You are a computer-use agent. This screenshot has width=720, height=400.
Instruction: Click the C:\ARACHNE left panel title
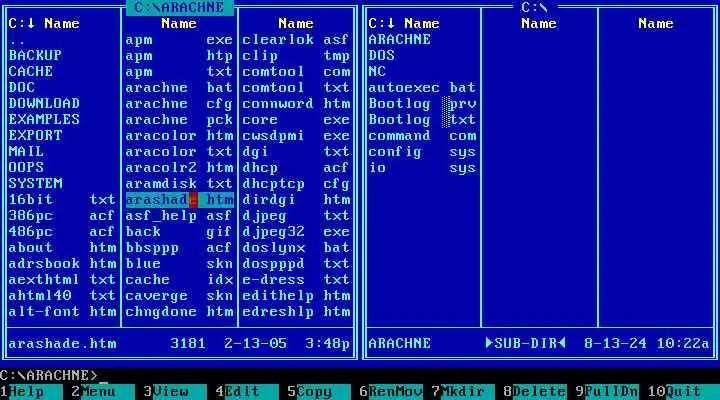pyautogui.click(x=180, y=7)
